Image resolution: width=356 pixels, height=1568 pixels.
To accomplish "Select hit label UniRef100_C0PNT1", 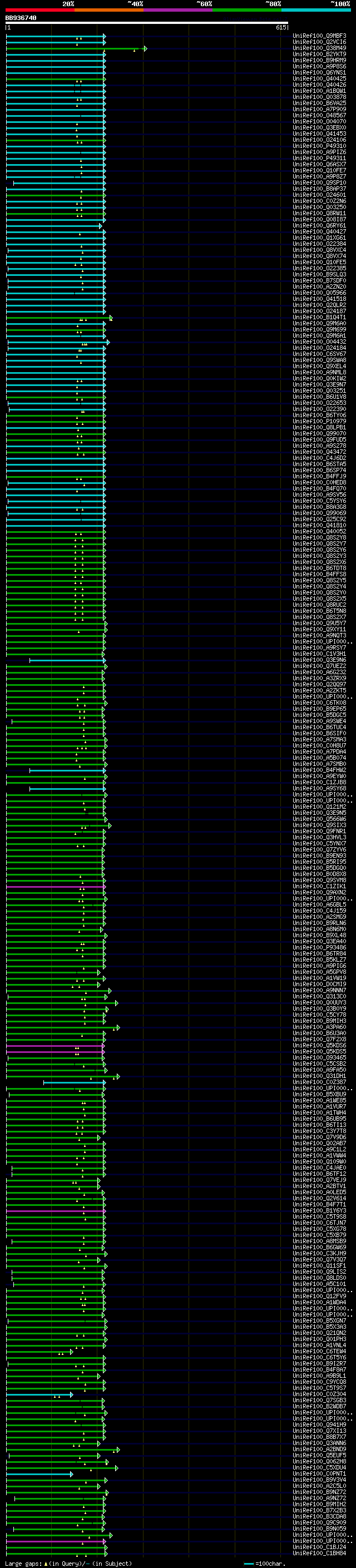I will pos(319,1474).
